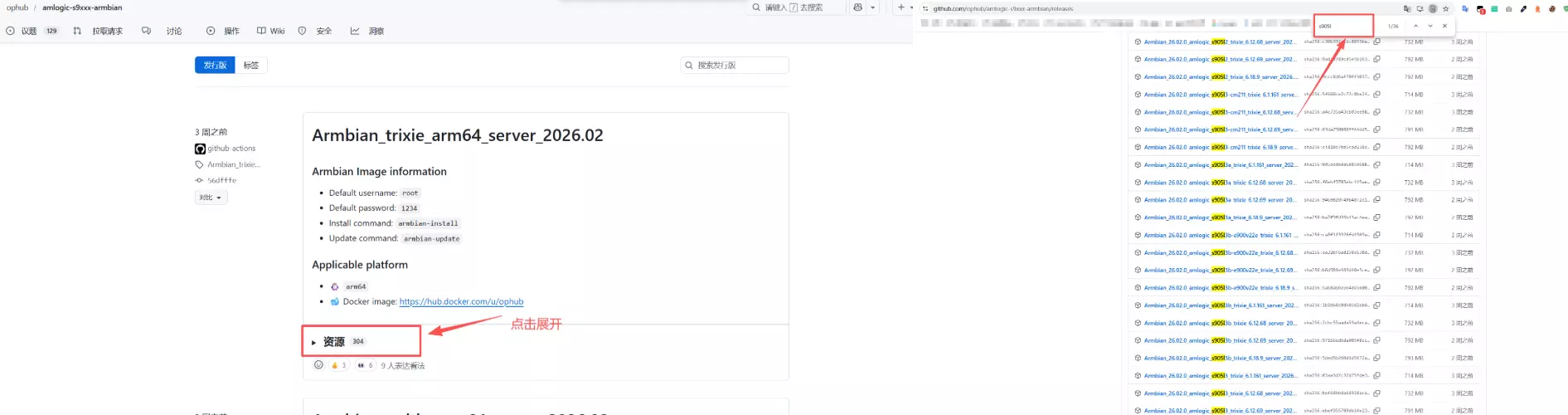This screenshot has width=1568, height=415.
Task: Copy sha256 for s905l2_trixie_6.12.69 asset
Action: (x=1376, y=59)
